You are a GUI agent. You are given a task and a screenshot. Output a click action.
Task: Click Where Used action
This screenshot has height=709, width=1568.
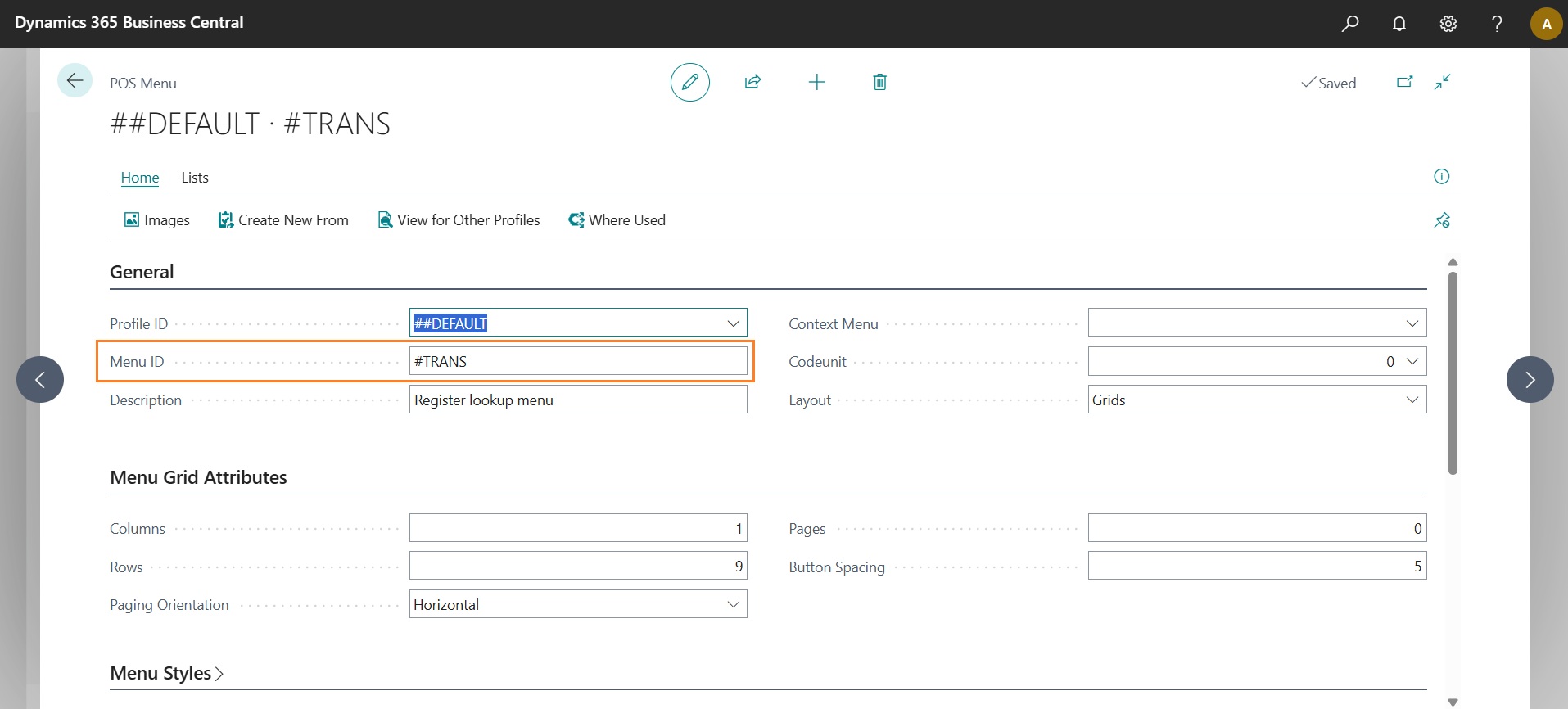(x=617, y=220)
